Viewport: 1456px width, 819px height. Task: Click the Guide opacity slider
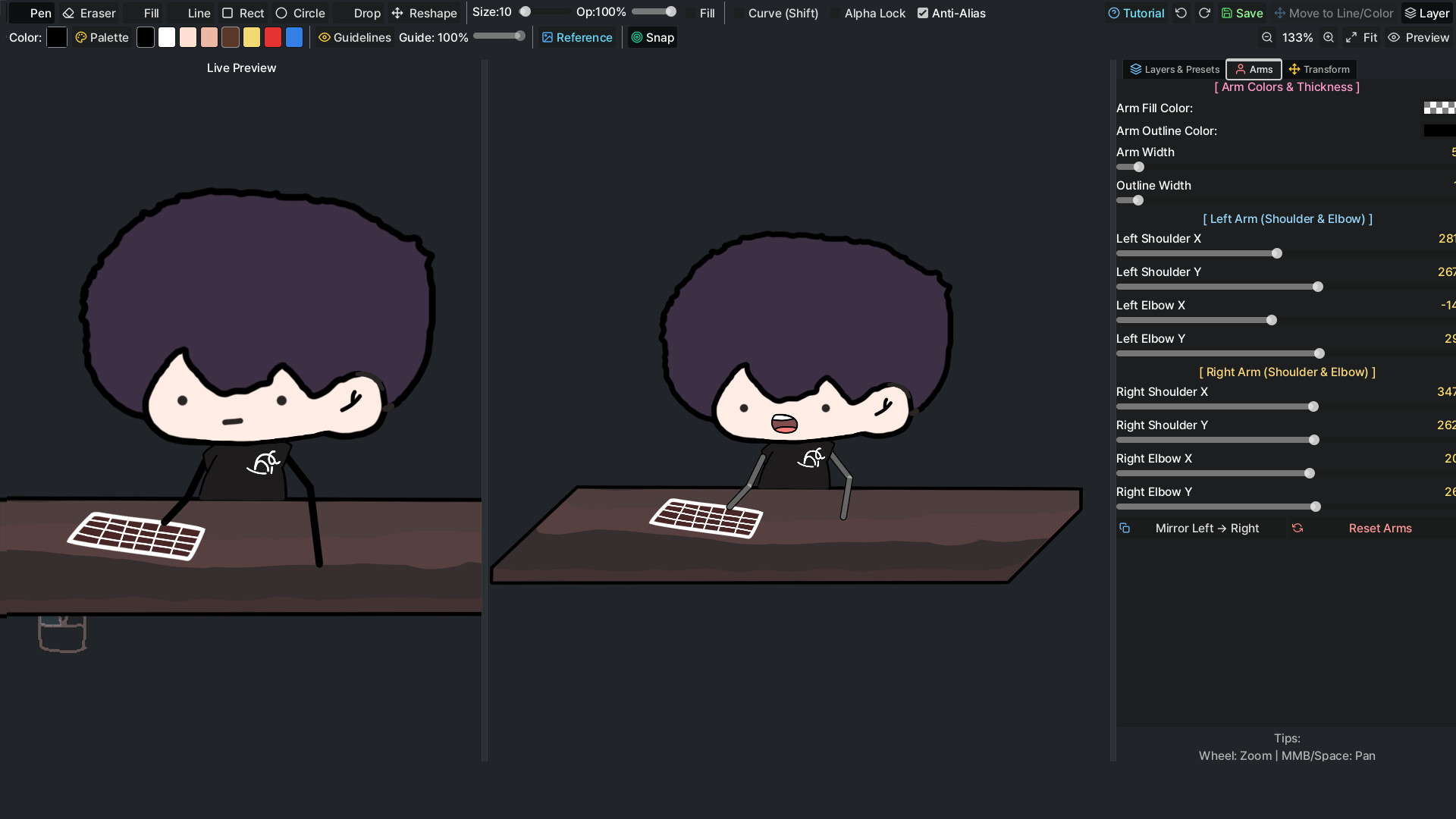pyautogui.click(x=499, y=36)
